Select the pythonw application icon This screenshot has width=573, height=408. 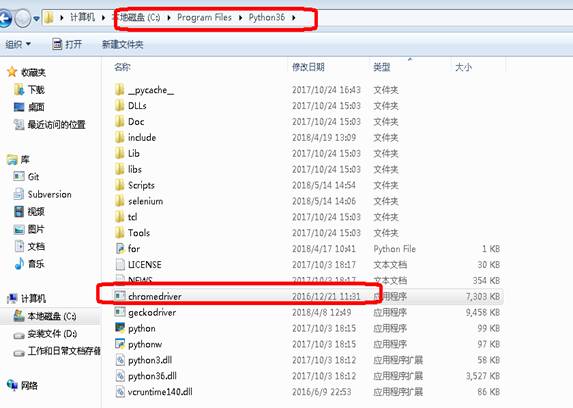pos(120,344)
